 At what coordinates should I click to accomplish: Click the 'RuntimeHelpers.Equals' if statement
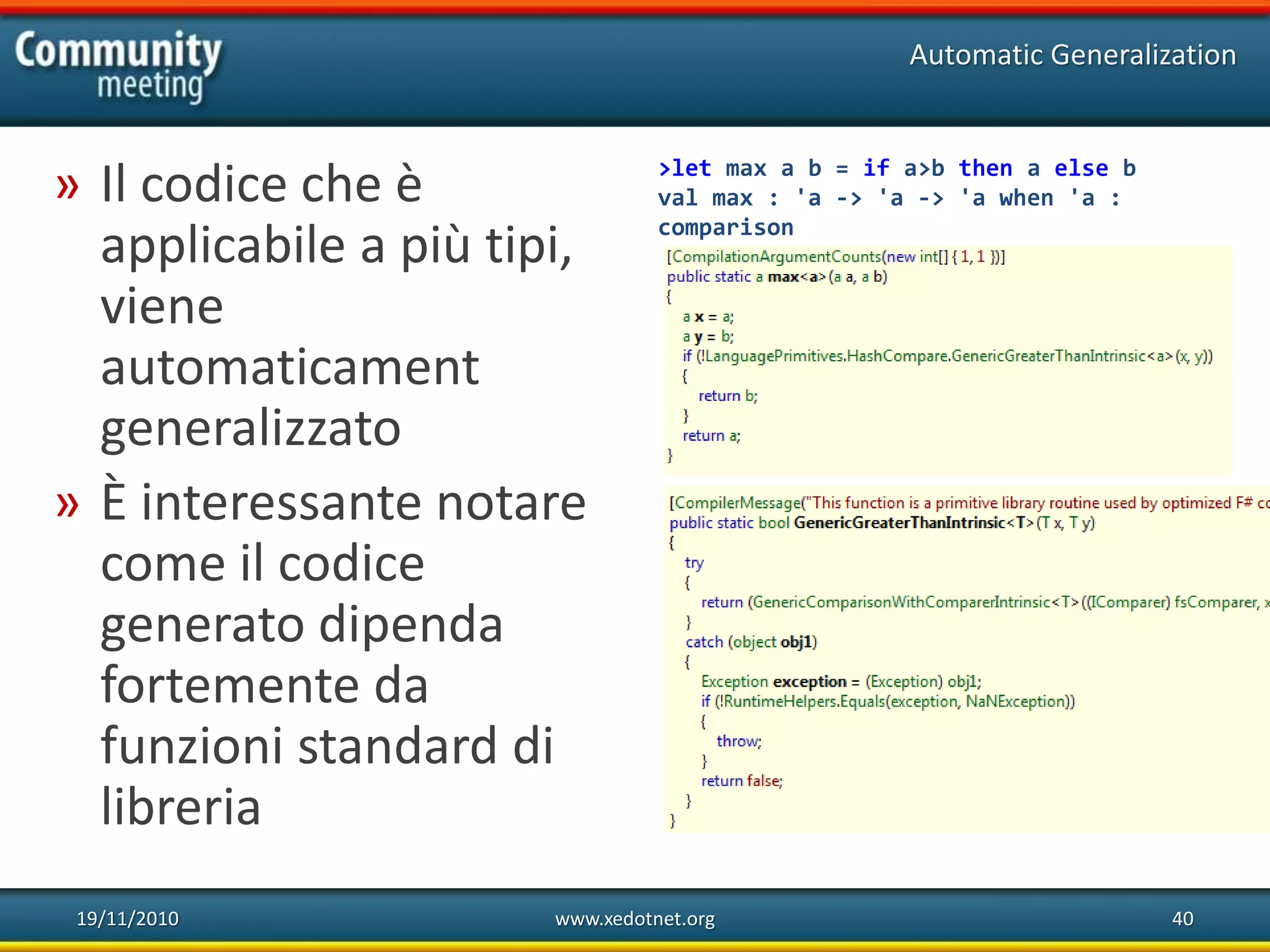pyautogui.click(x=888, y=701)
